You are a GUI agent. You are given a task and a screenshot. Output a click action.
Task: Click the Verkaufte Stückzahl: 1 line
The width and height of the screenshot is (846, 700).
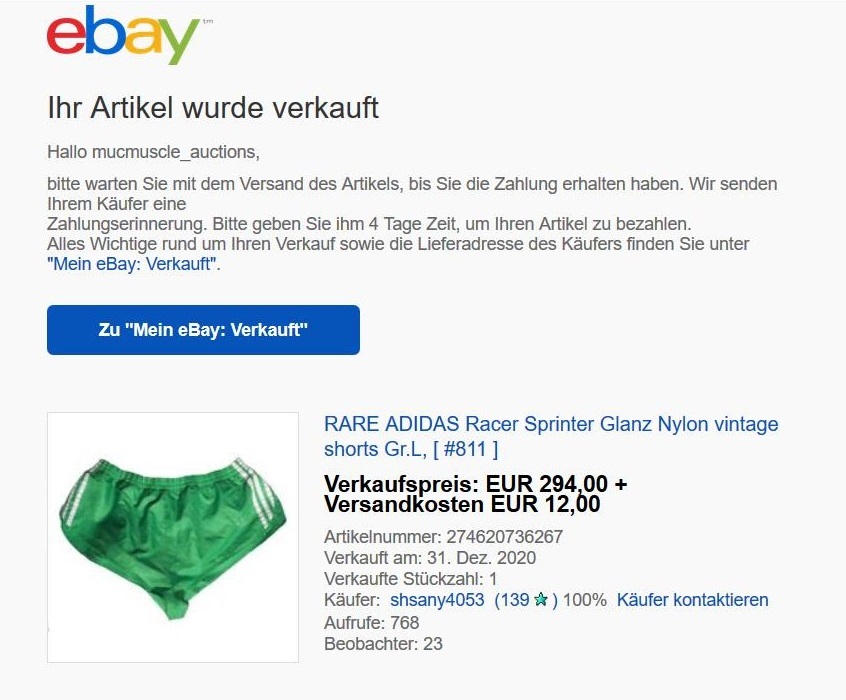pos(411,579)
